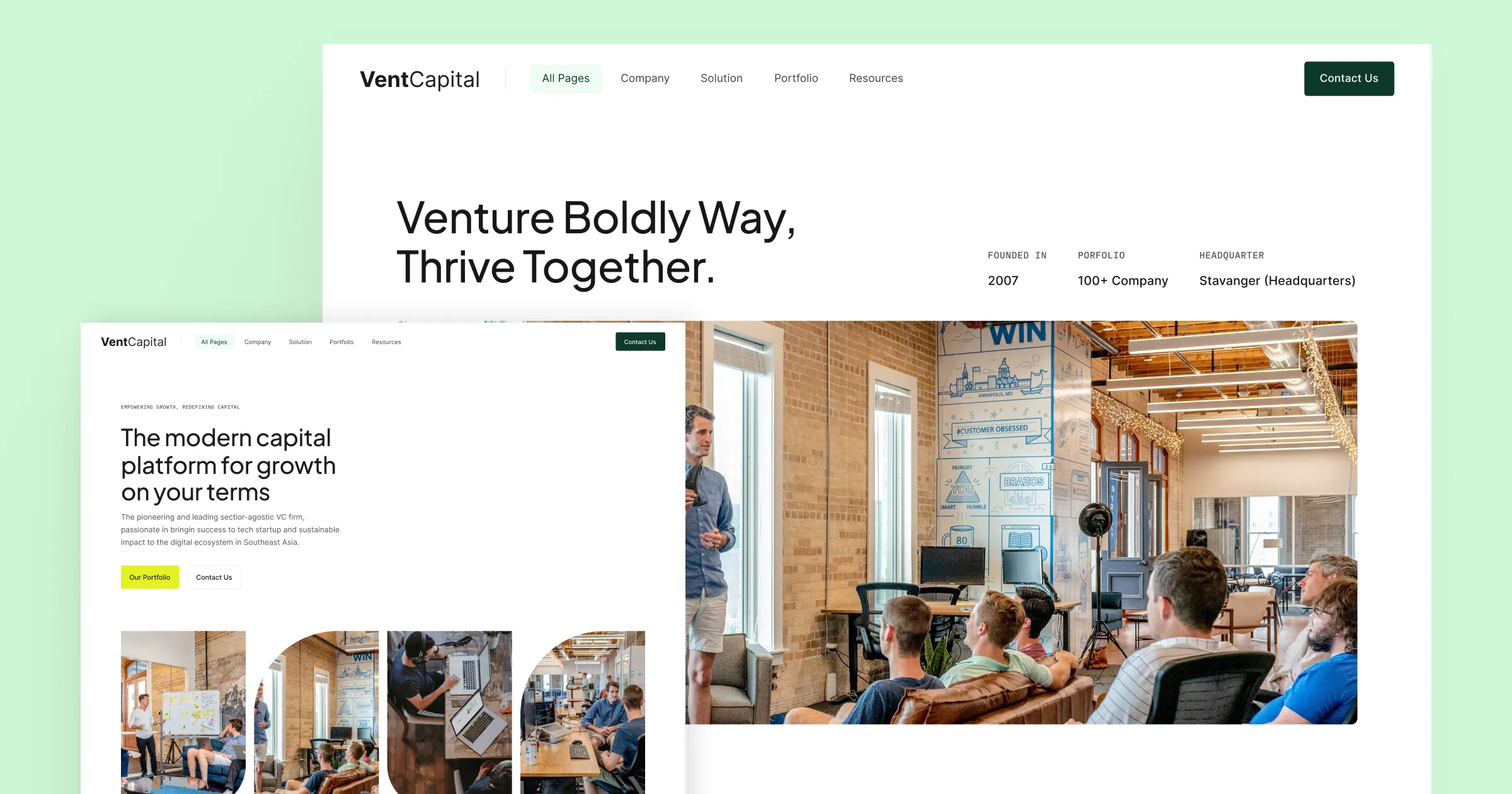1512x794 pixels.
Task: Click the large office presentation hero image
Action: [x=1021, y=522]
